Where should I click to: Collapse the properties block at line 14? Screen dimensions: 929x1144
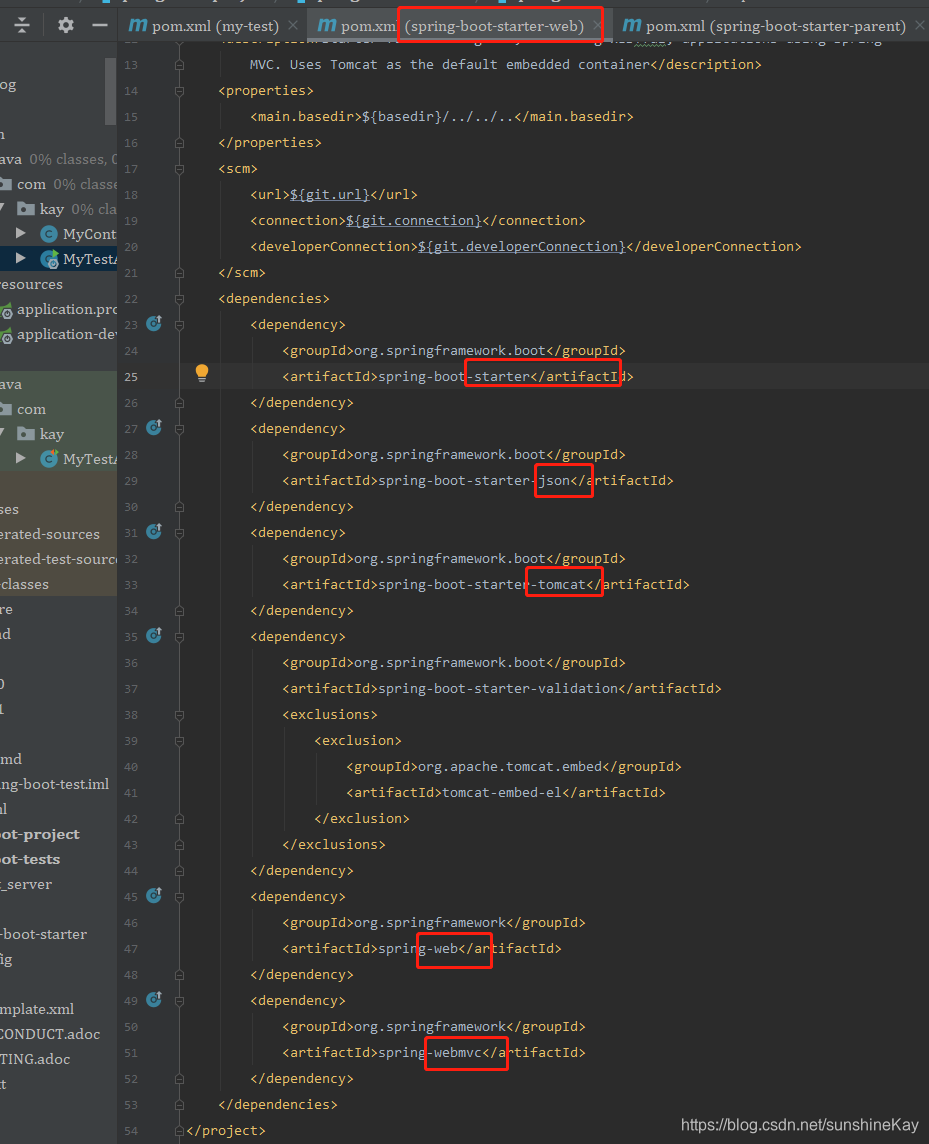tap(180, 90)
